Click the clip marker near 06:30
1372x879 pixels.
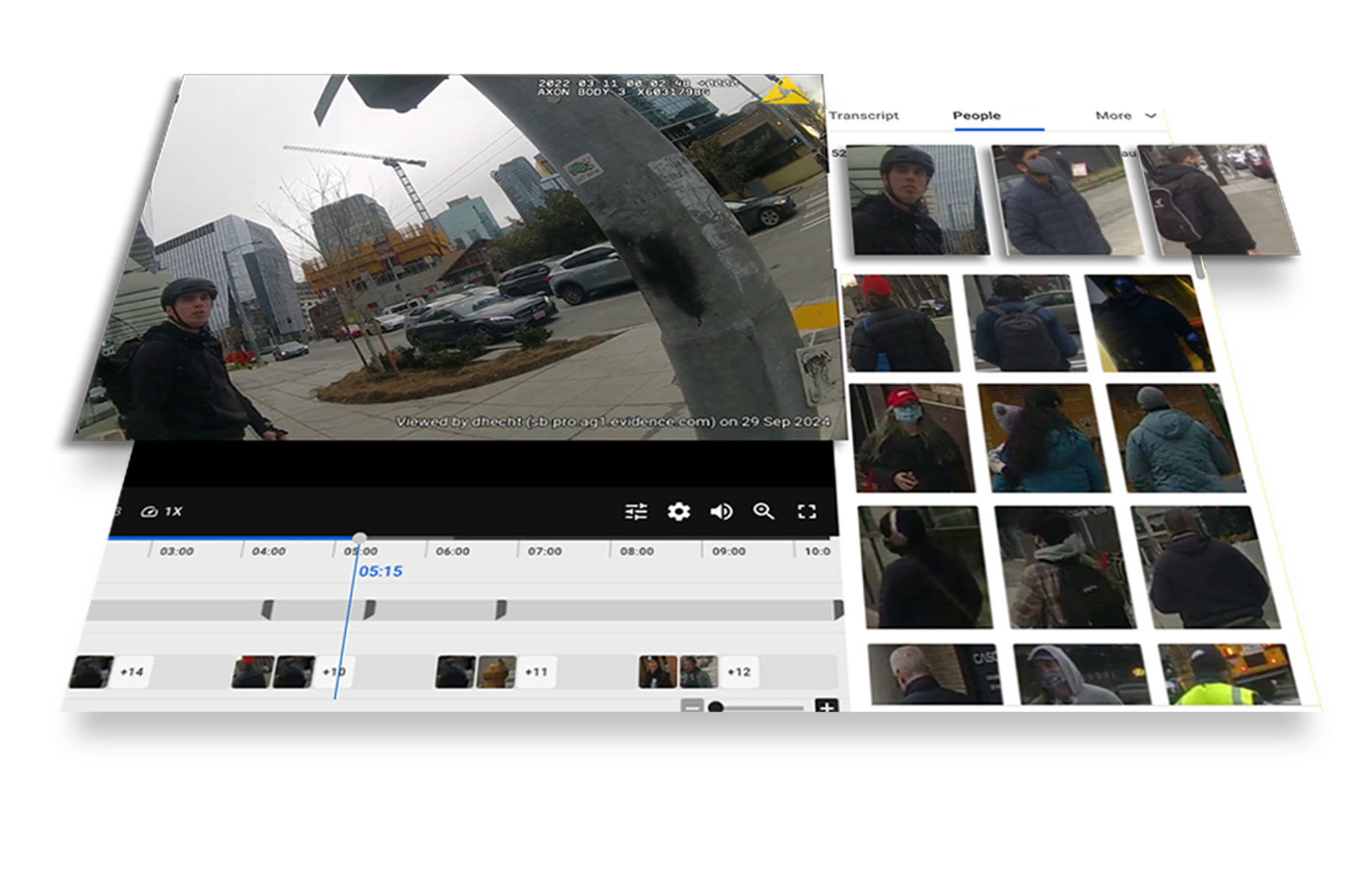click(x=501, y=609)
